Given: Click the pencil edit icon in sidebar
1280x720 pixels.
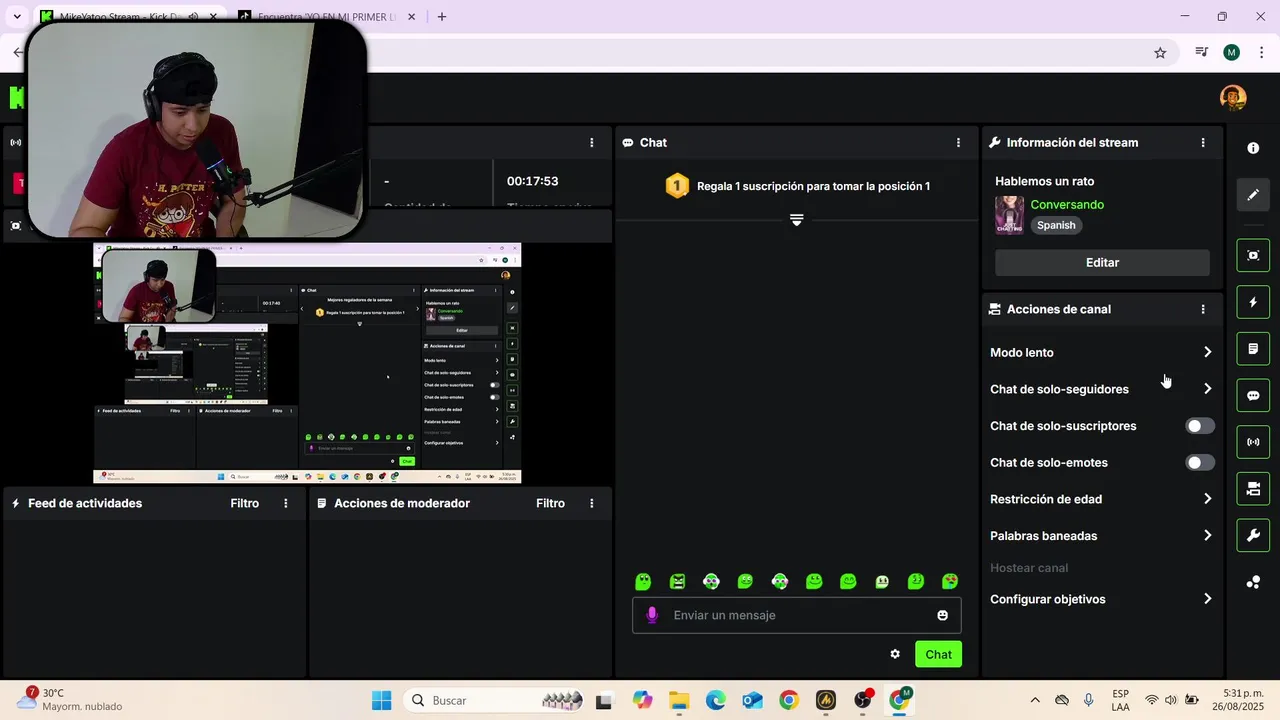Looking at the screenshot, I should (x=1253, y=195).
